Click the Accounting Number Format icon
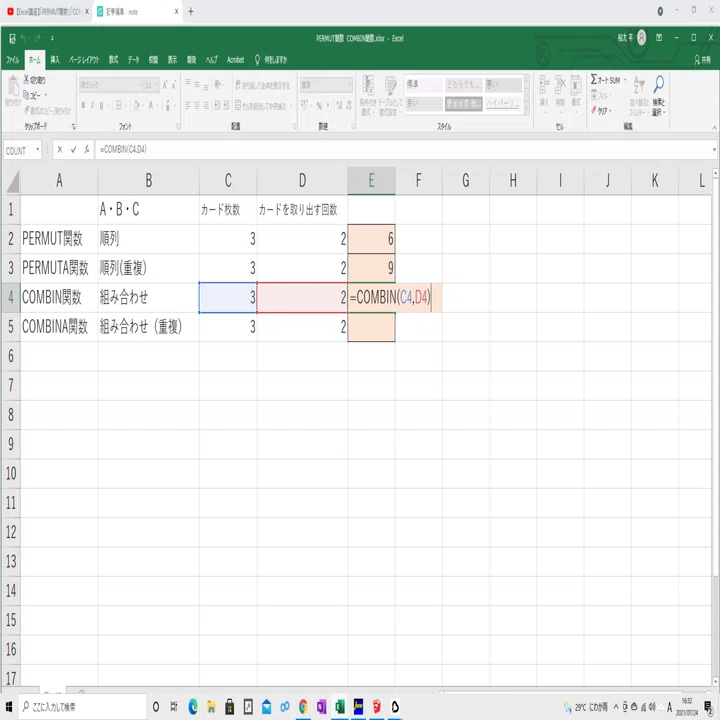 click(x=305, y=105)
